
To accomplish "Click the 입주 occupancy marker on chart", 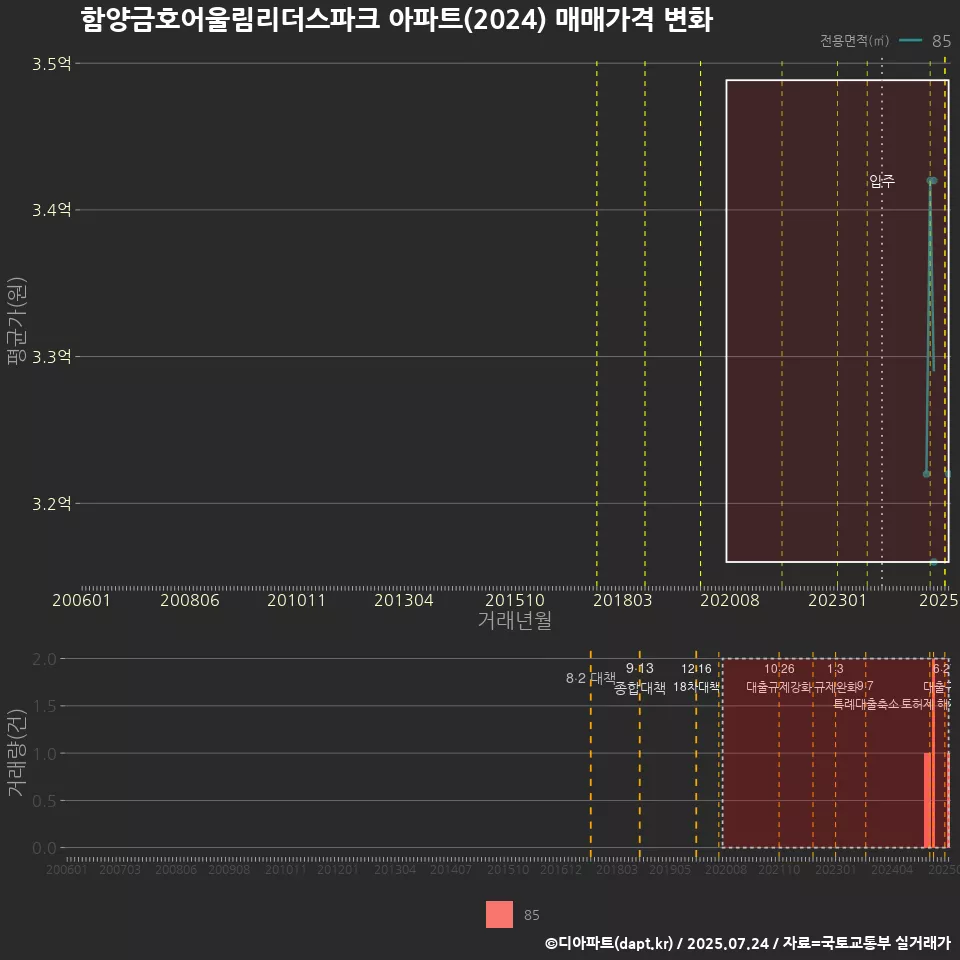I will pos(880,182).
